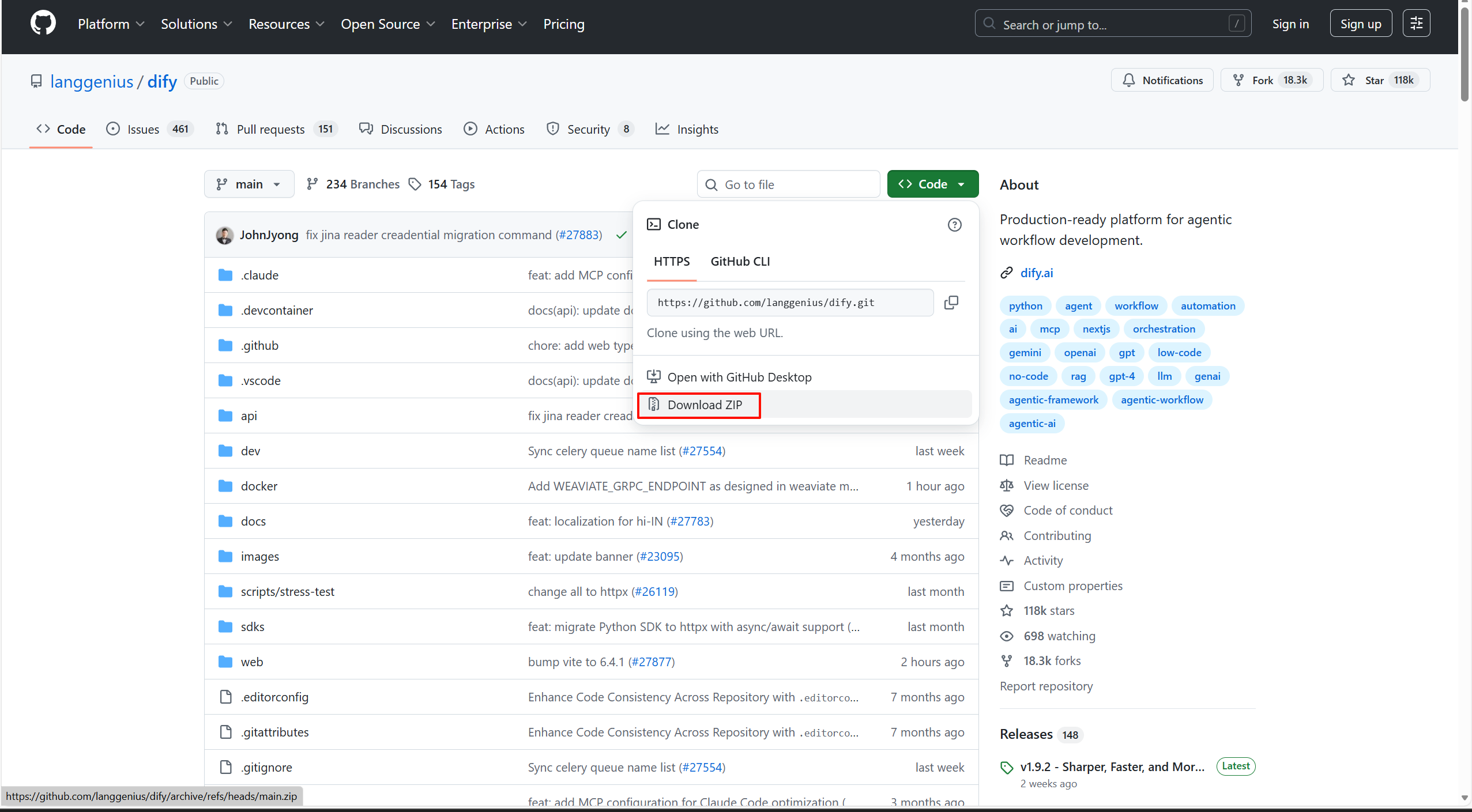Visit the dify.ai website link
Screen dimensions: 1472x812
[1036, 273]
